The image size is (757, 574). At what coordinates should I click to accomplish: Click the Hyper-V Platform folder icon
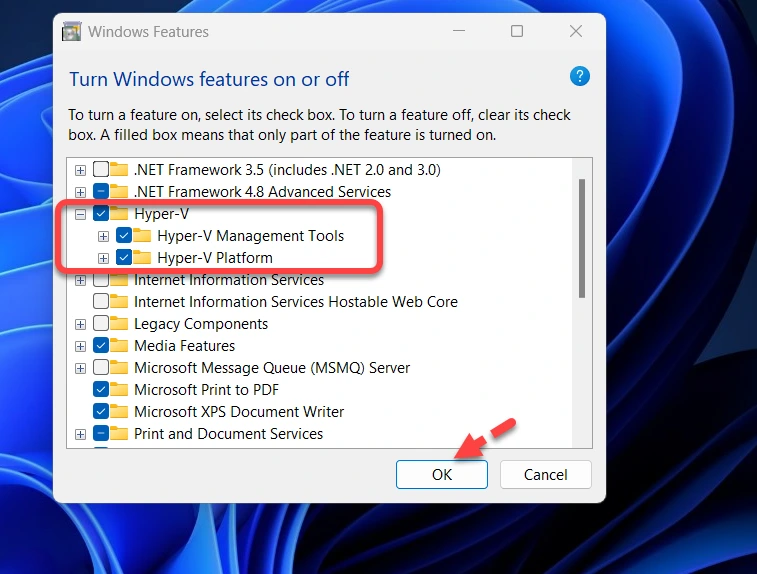142,257
